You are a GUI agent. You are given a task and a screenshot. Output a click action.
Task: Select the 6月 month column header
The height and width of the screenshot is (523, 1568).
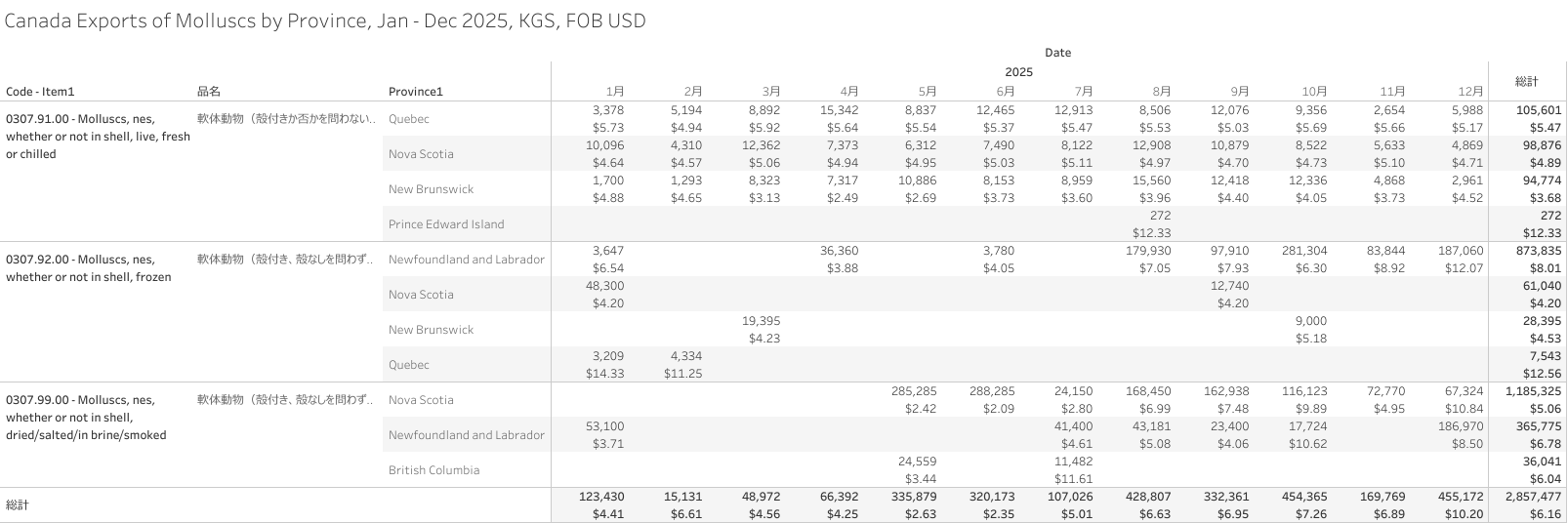coord(1005,92)
